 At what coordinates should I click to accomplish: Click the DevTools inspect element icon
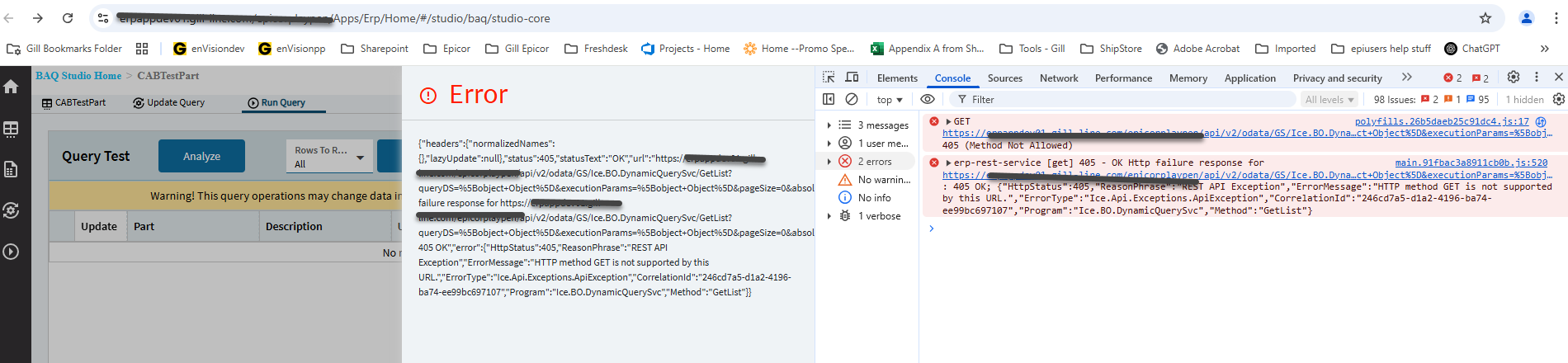829,78
